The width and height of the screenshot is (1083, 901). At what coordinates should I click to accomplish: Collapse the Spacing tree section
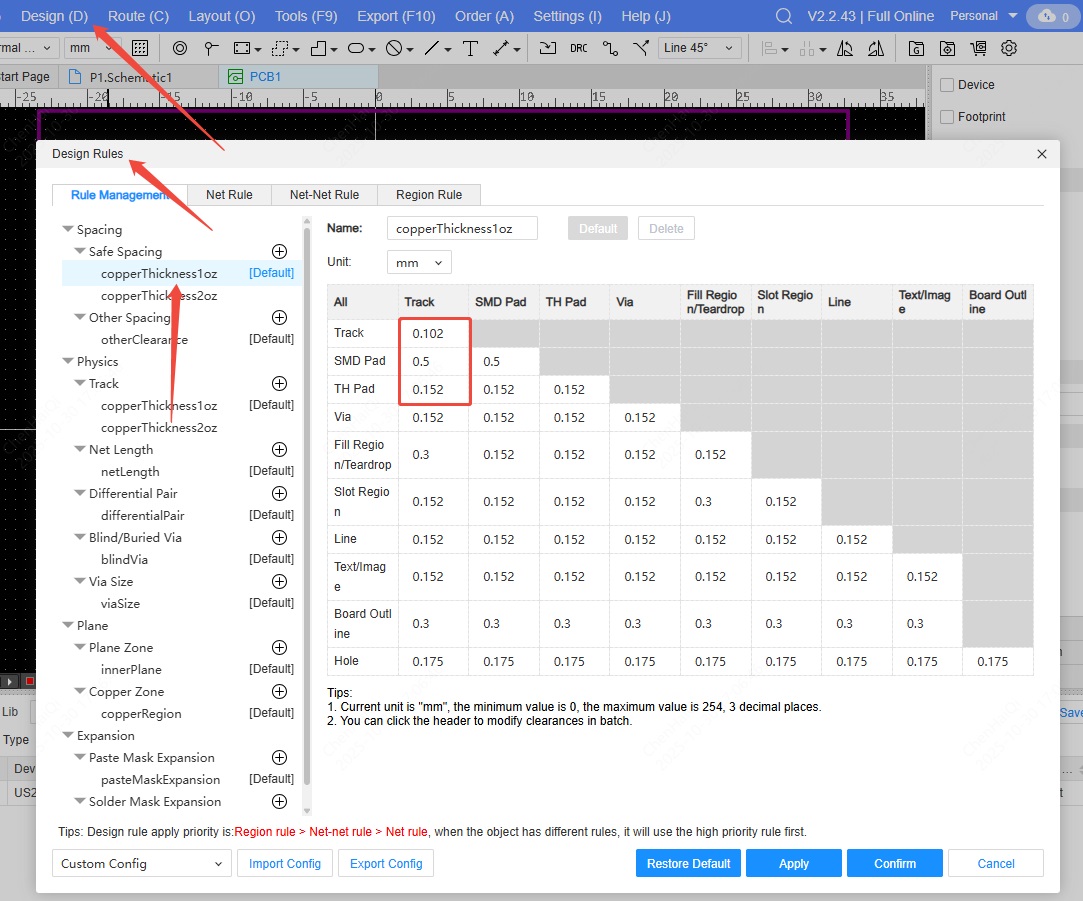(x=68, y=230)
